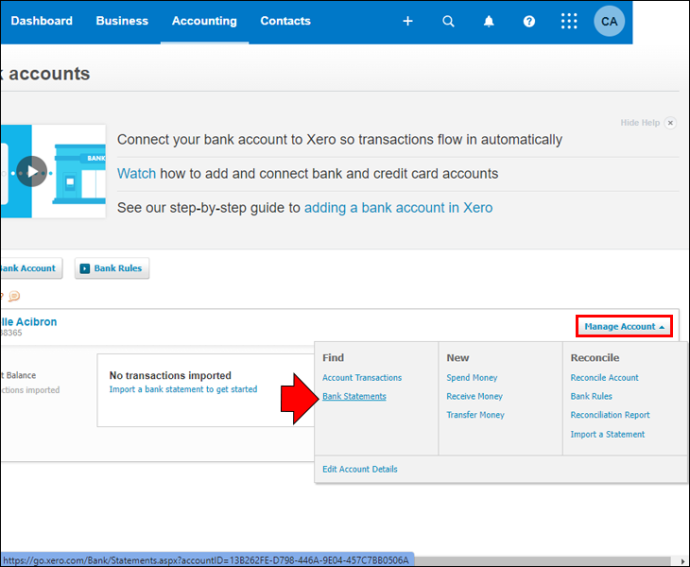Click the Bank Rules button
This screenshot has height=567, width=690.
click(112, 268)
